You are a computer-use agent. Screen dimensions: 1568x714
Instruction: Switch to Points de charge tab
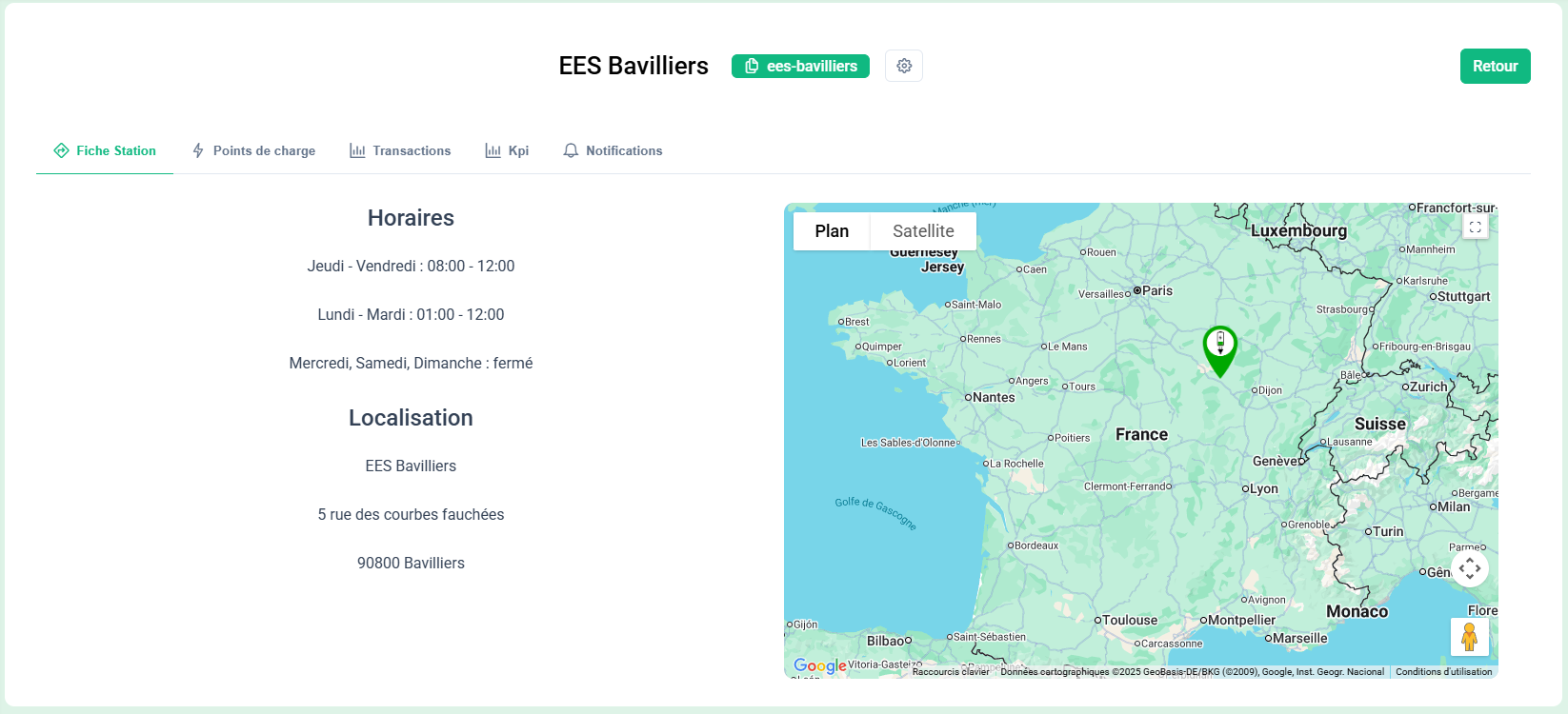click(253, 150)
